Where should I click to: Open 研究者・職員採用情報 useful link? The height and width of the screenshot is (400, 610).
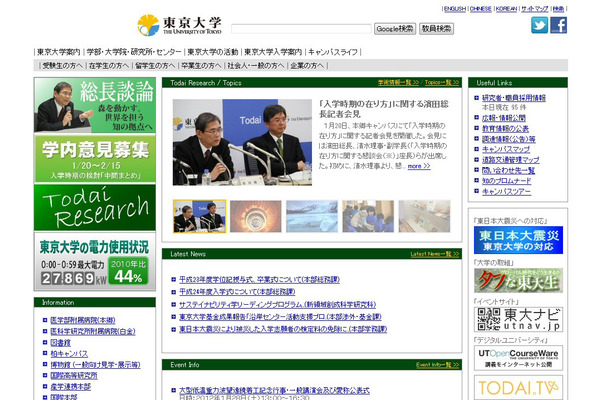click(514, 98)
